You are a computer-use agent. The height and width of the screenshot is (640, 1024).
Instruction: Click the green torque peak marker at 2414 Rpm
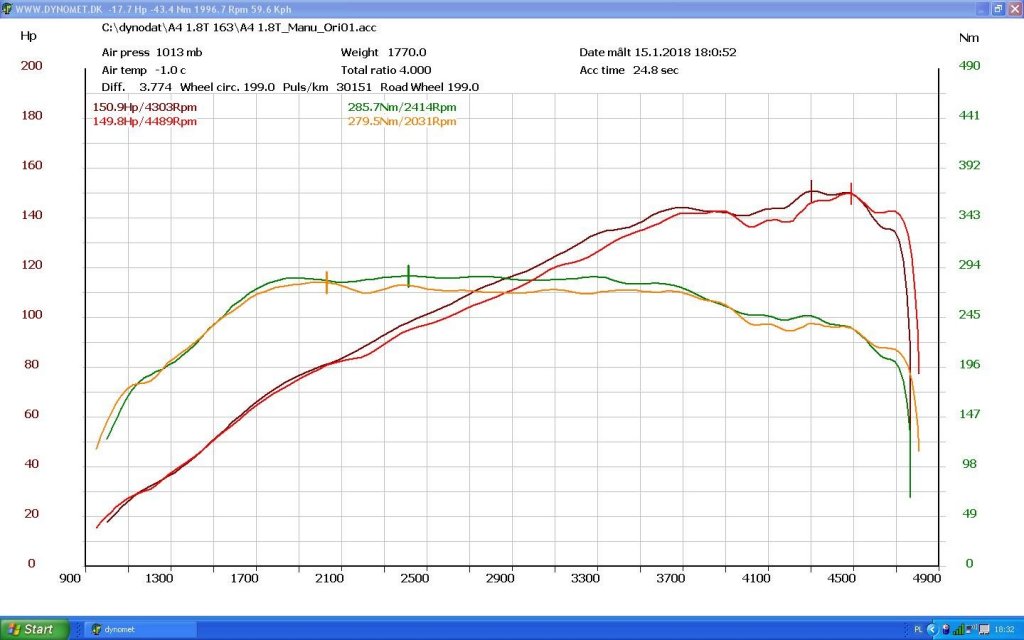point(408,276)
